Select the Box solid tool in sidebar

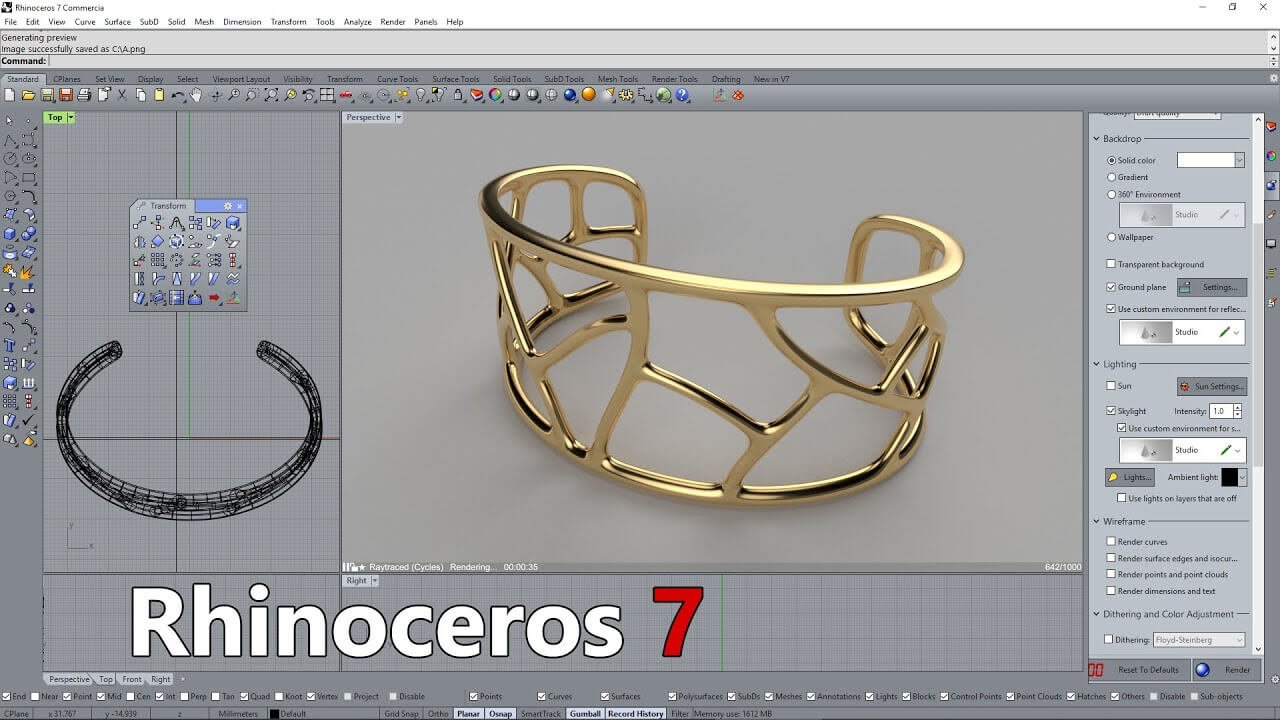pos(10,234)
